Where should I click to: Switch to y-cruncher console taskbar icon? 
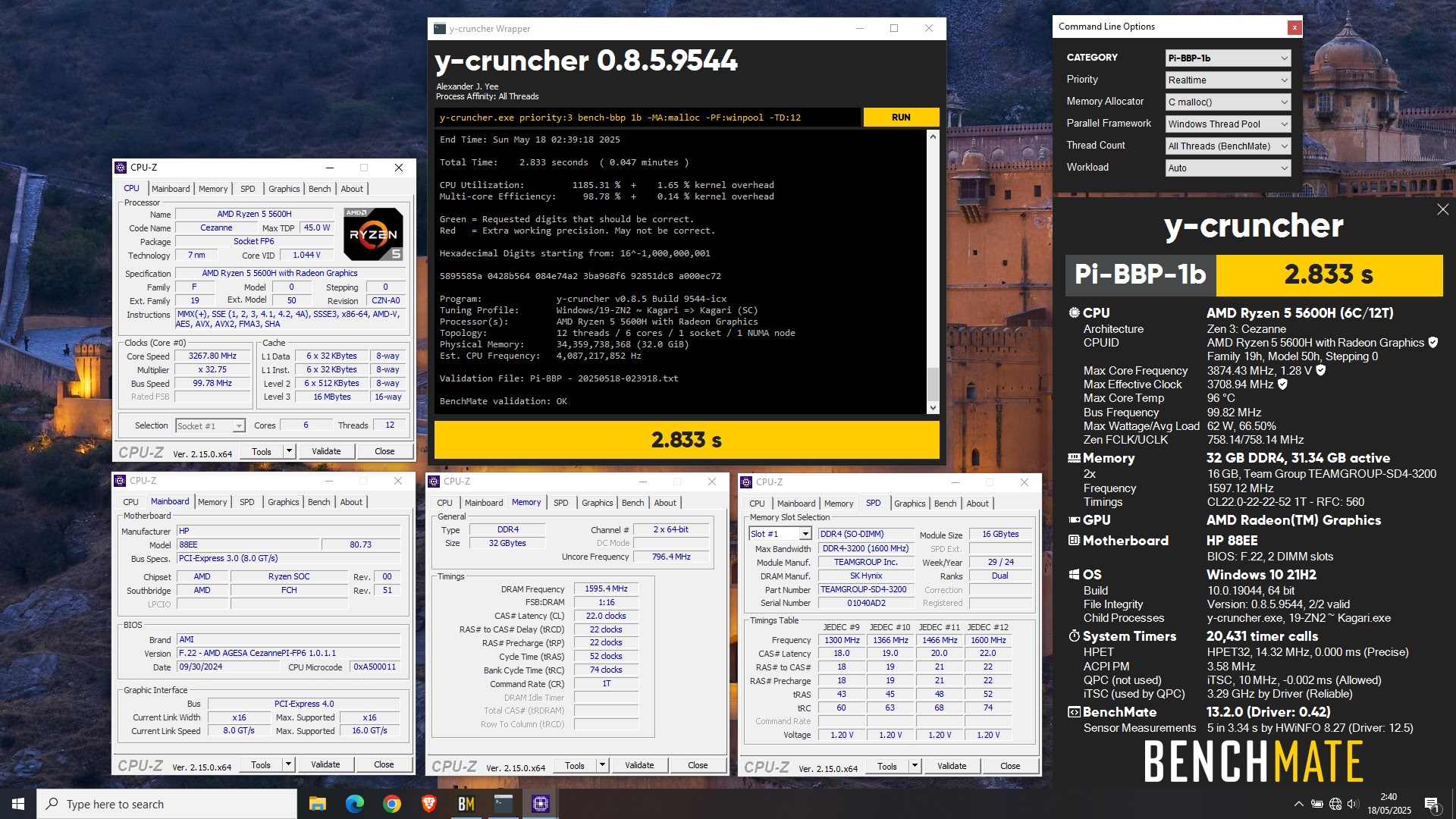pyautogui.click(x=504, y=804)
